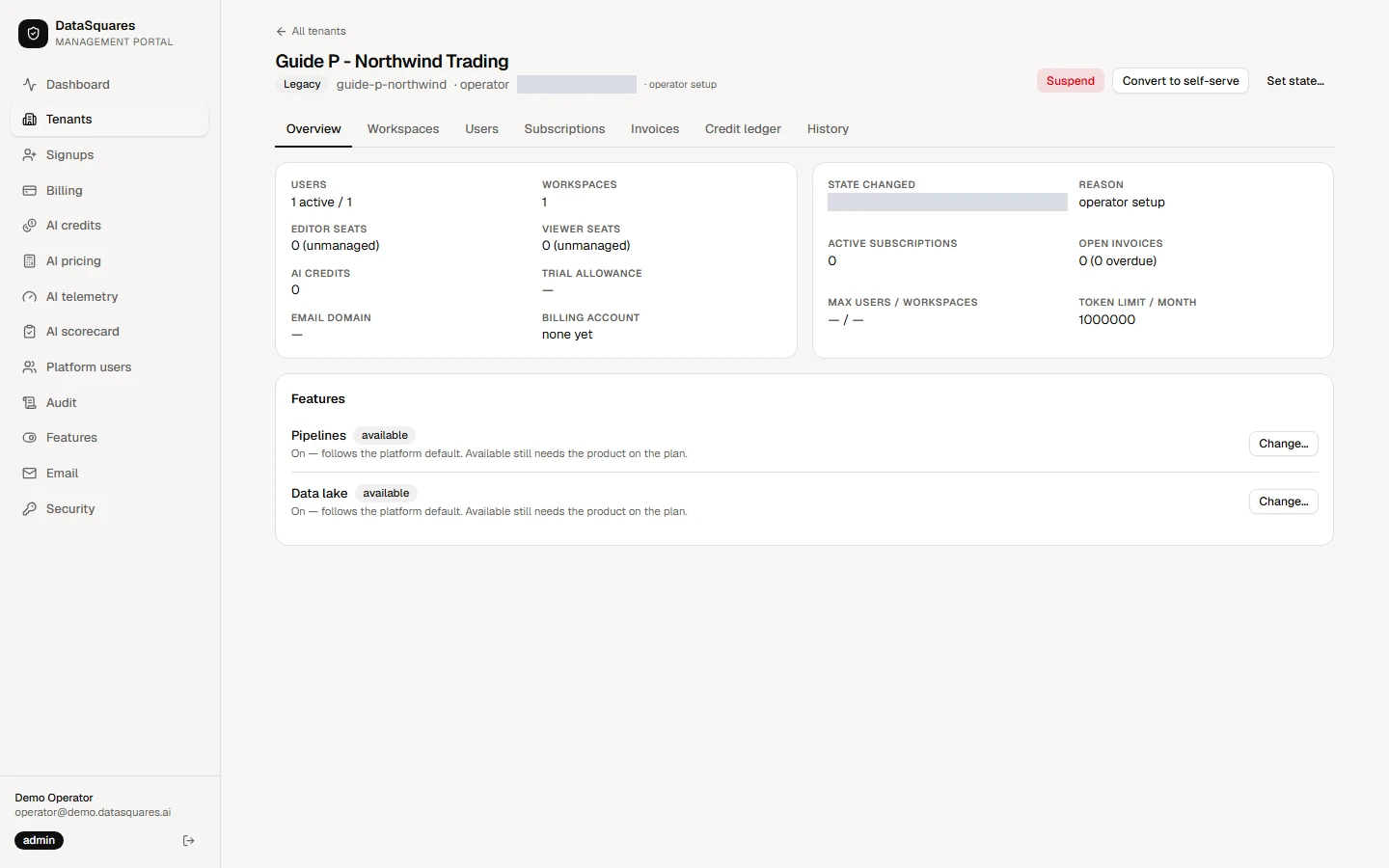The width and height of the screenshot is (1389, 868).
Task: Click the Tenants building icon
Action: [30, 120]
